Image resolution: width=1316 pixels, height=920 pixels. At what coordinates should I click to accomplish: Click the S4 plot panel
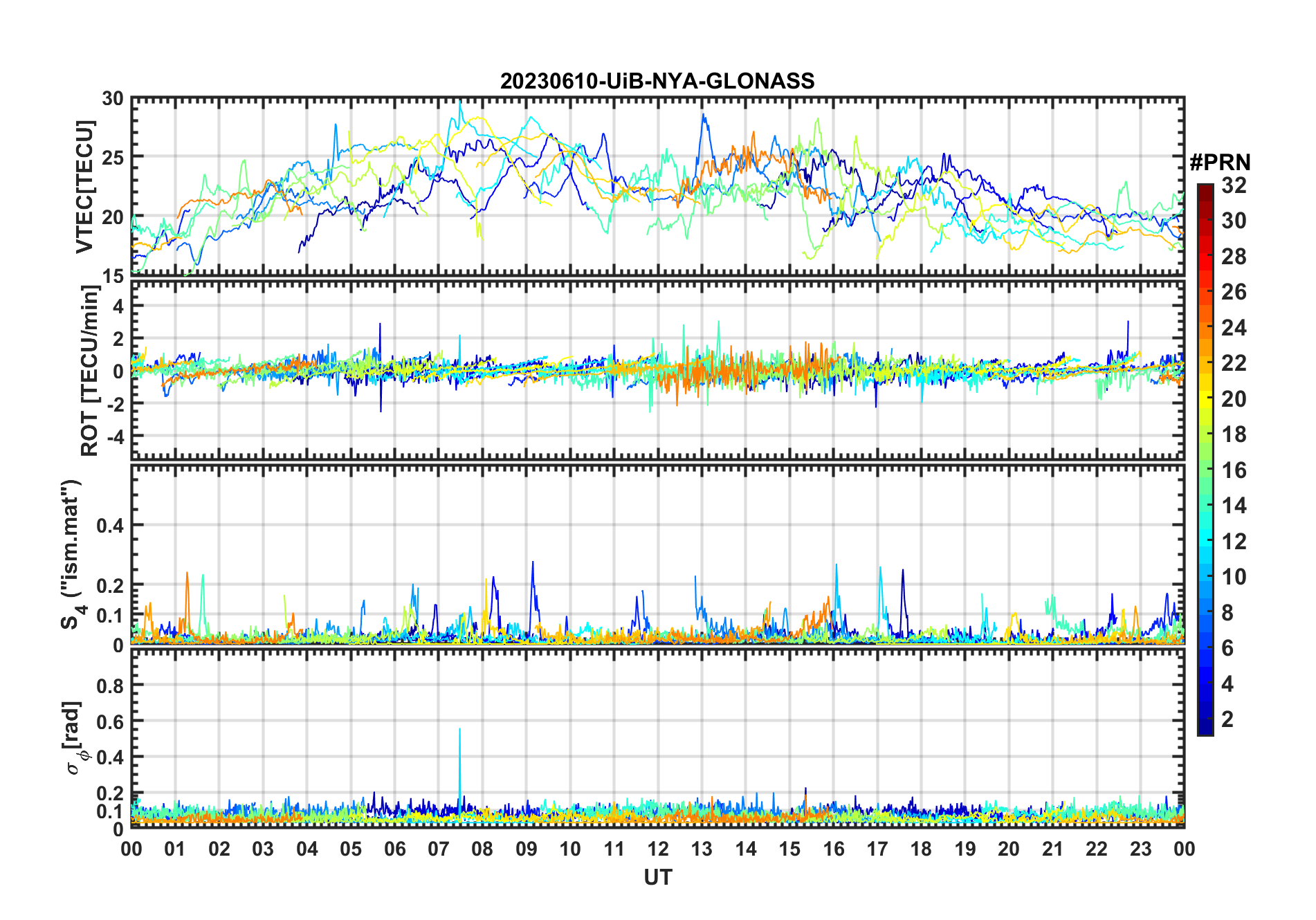click(658, 554)
